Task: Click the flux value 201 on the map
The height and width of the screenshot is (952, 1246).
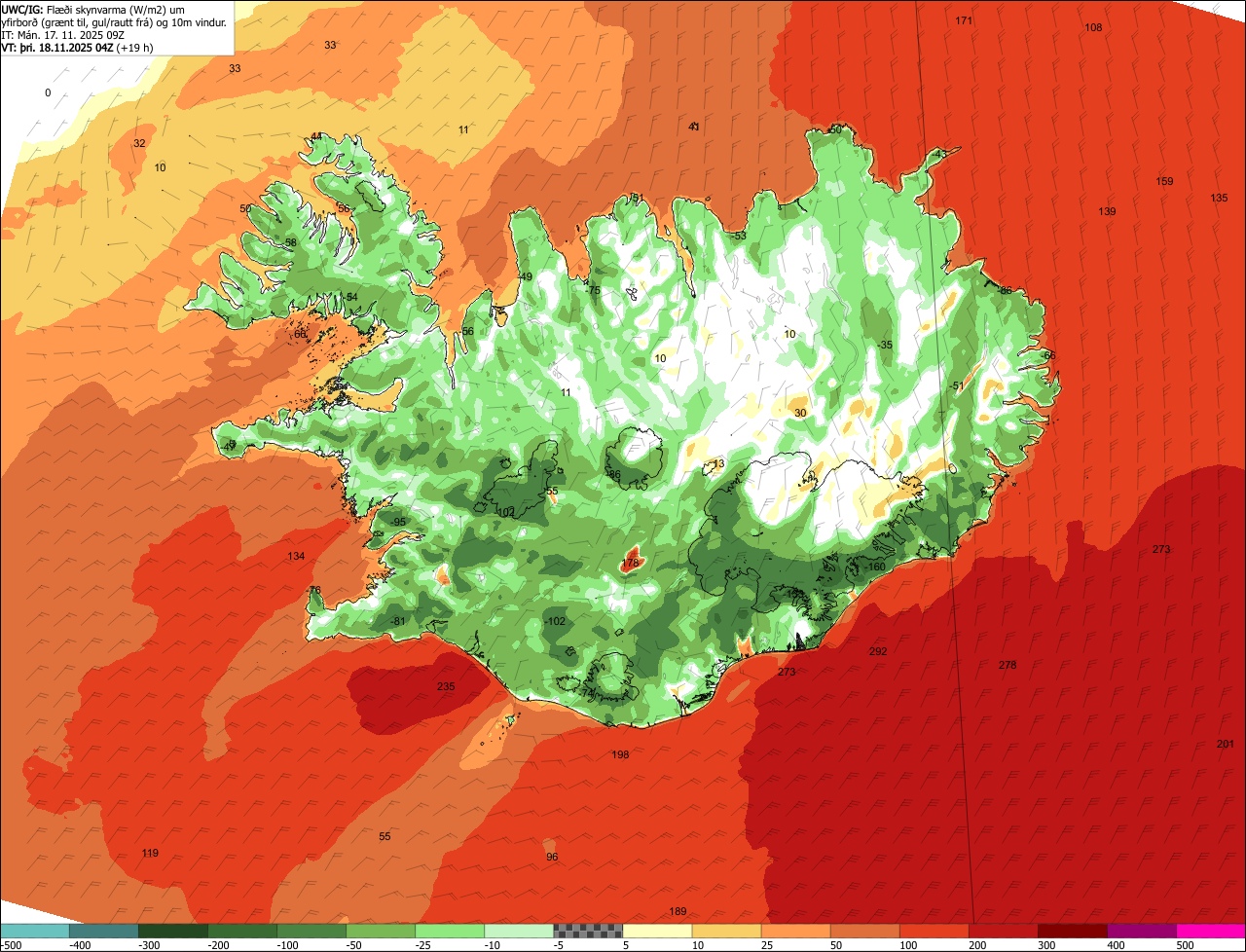Action: (x=1226, y=744)
